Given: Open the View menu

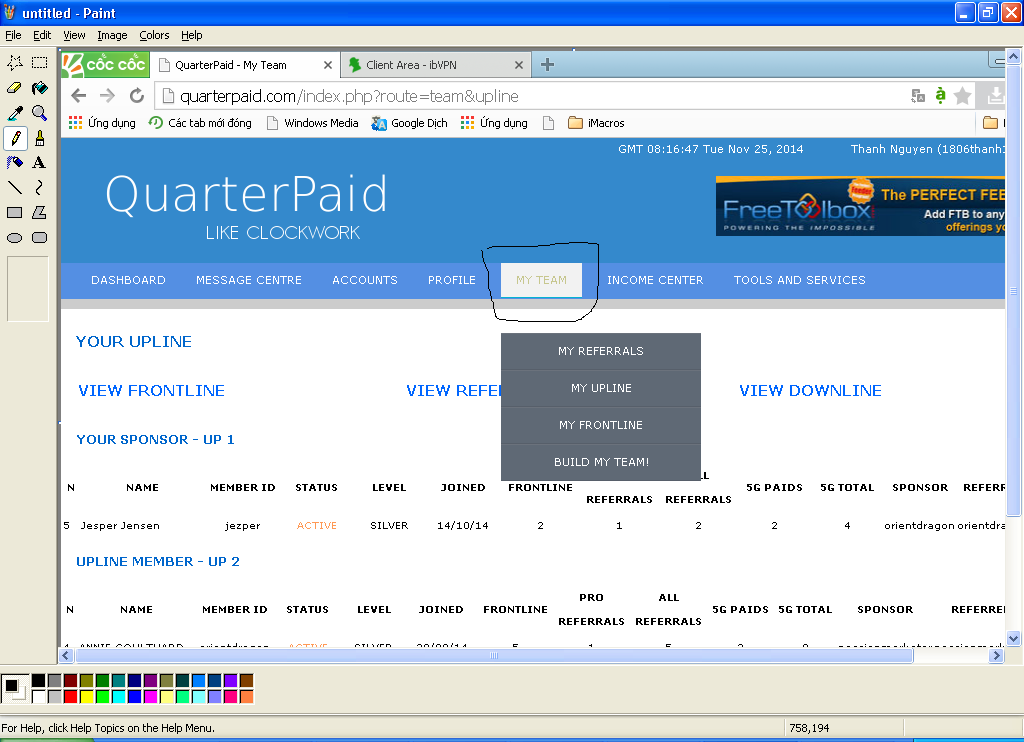Looking at the screenshot, I should click(x=74, y=35).
